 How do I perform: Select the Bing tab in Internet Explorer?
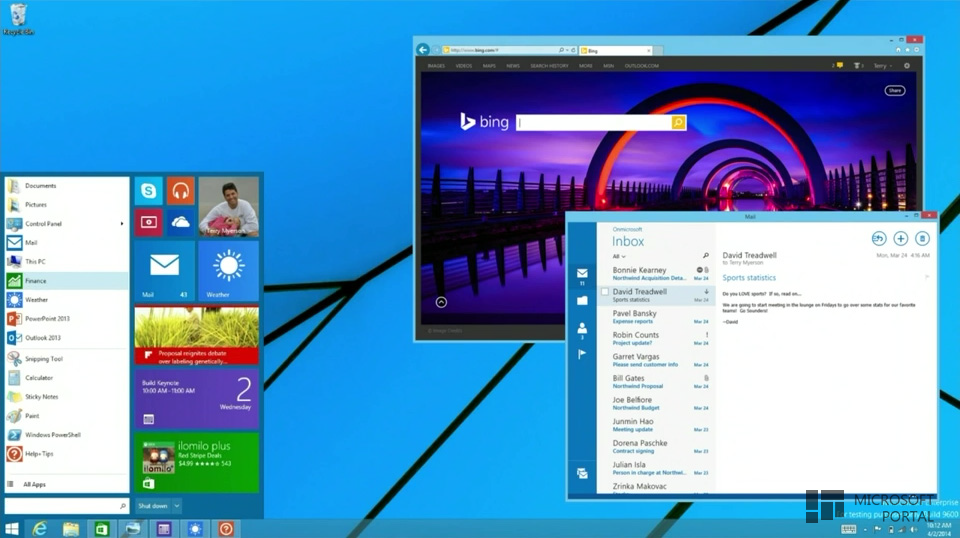pos(615,51)
